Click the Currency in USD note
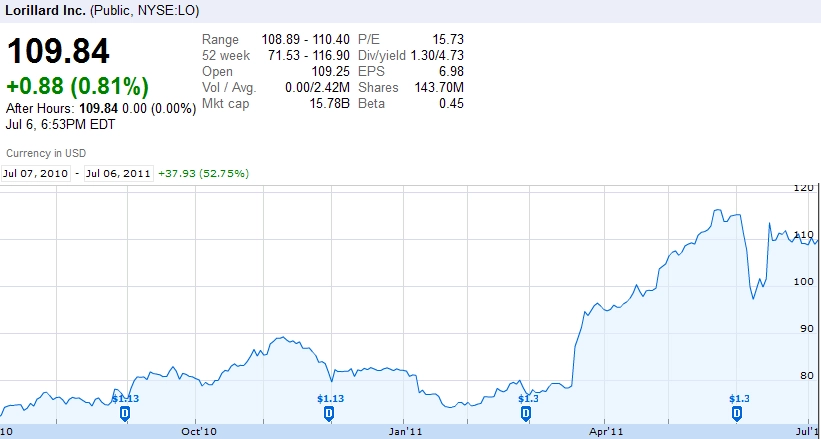This screenshot has width=821, height=439. coord(46,153)
